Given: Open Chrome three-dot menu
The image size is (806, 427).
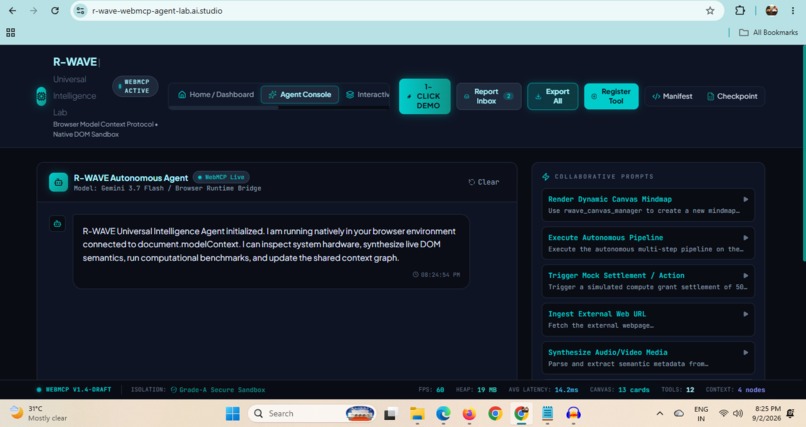Looking at the screenshot, I should [x=793, y=10].
